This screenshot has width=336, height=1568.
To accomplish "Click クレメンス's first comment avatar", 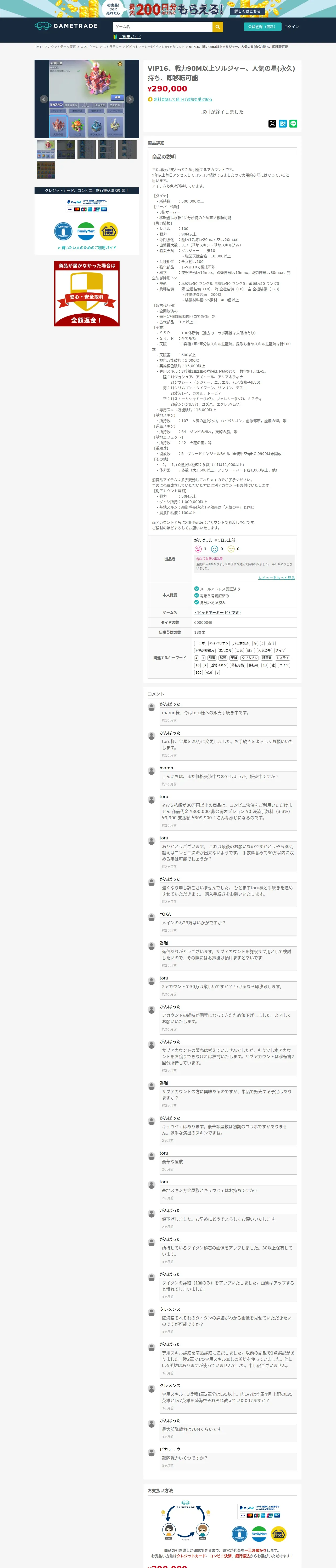I will click(x=151, y=1312).
